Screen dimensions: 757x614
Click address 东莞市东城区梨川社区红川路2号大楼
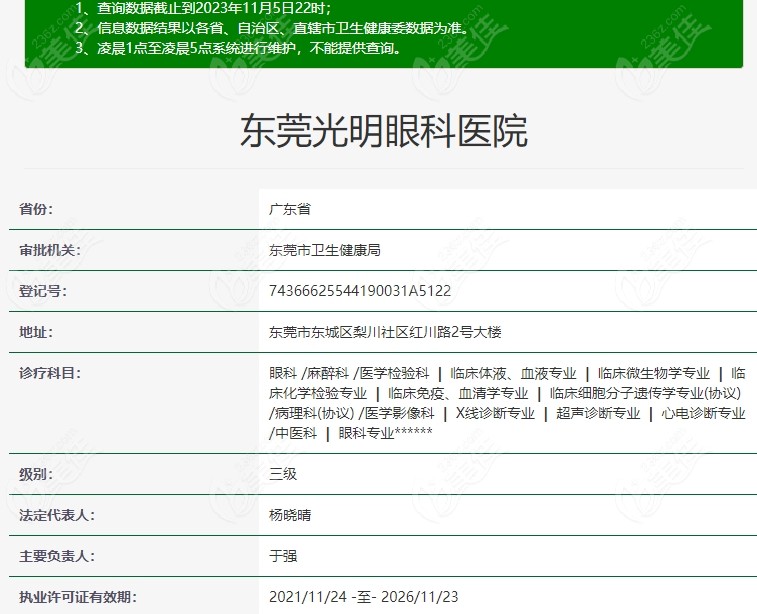tap(385, 332)
